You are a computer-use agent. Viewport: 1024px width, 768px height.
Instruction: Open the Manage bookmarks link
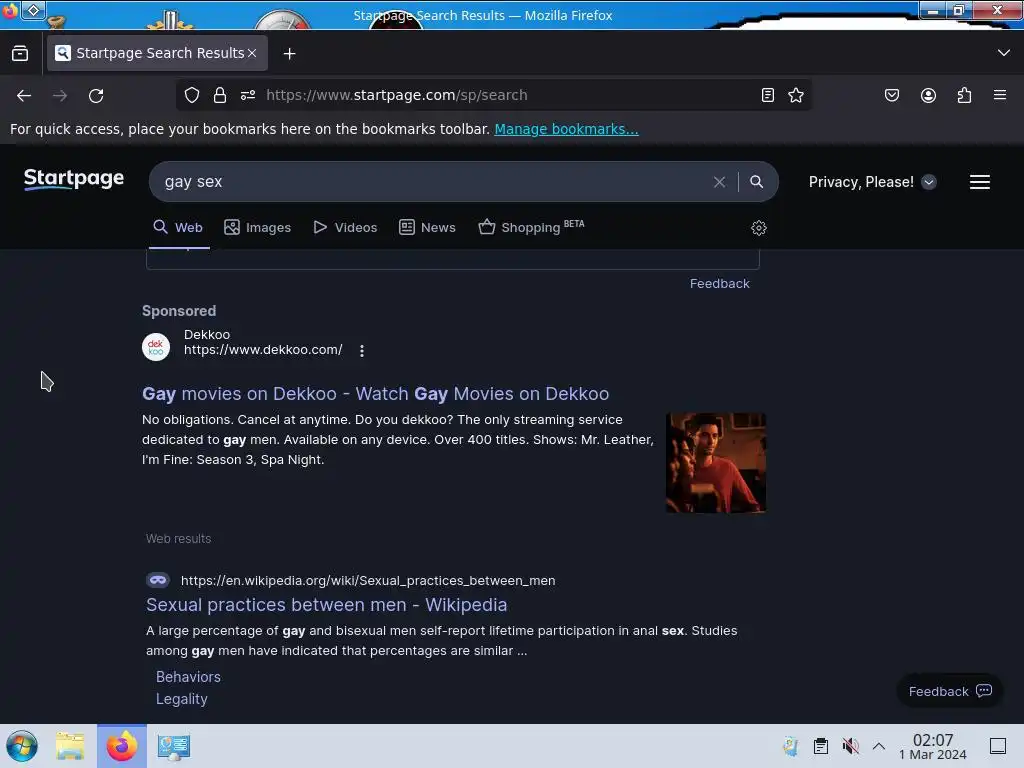[566, 129]
